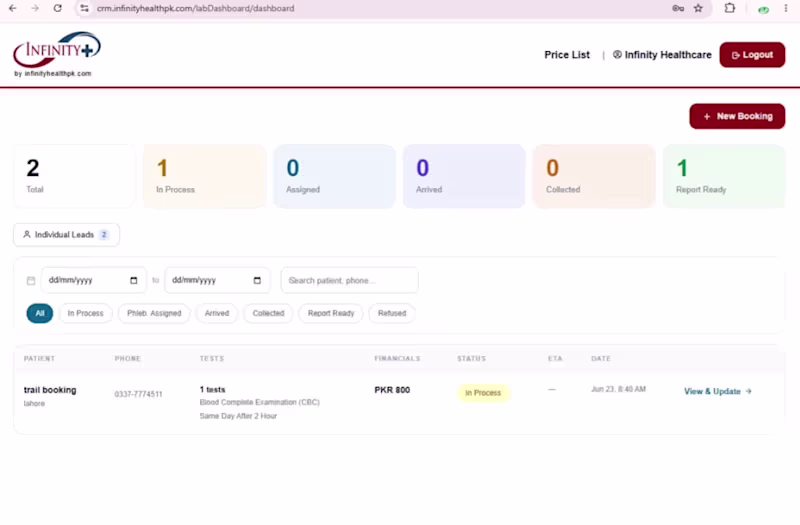Screen dimensions: 800x525
Task: Bookmark this page with the star icon
Action: (x=698, y=8)
